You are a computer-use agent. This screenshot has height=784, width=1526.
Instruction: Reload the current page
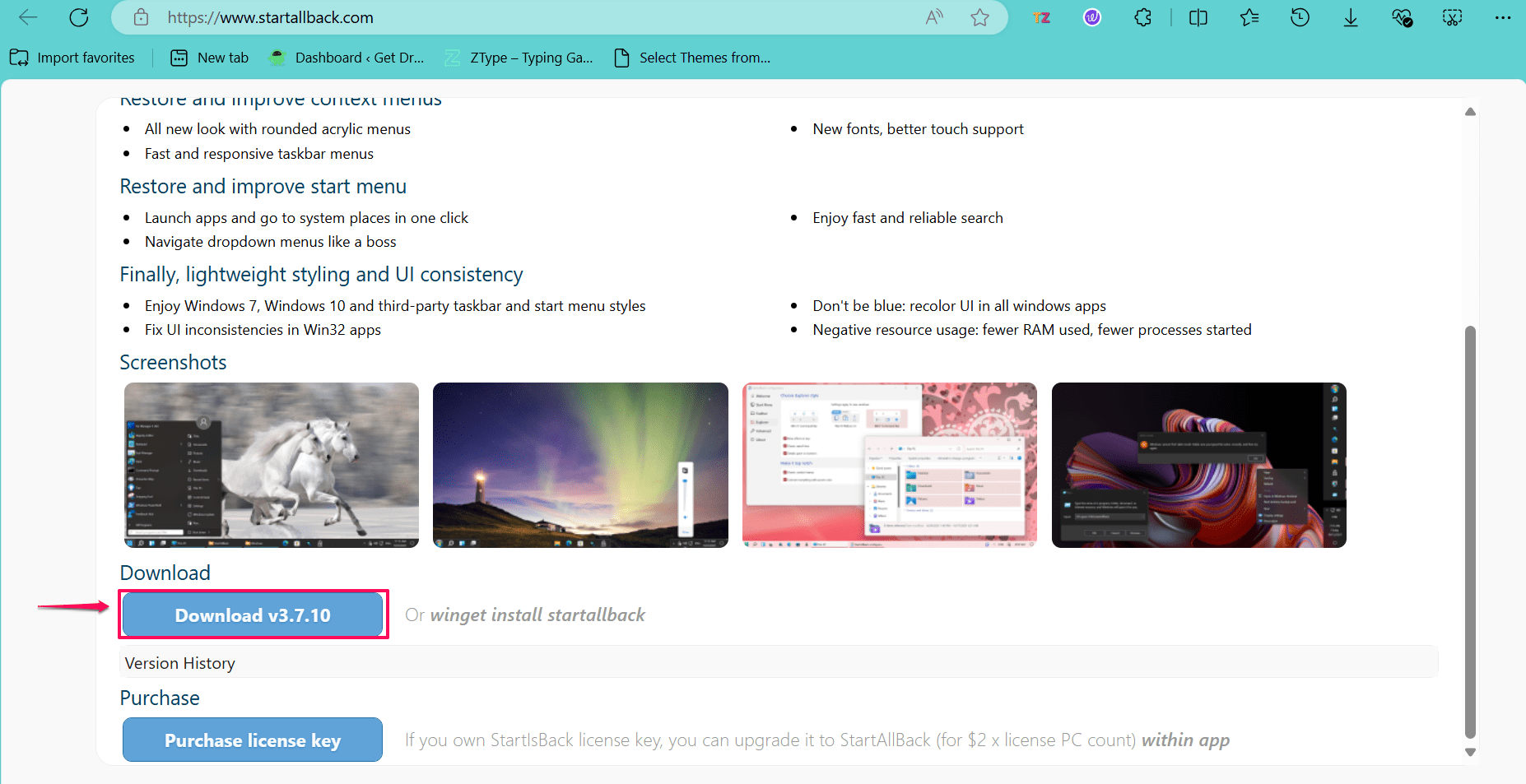click(79, 17)
